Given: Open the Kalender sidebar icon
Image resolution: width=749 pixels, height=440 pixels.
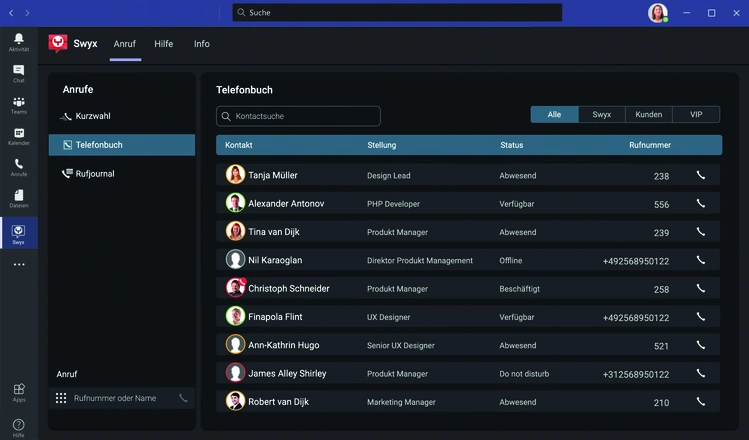Looking at the screenshot, I should coord(18,136).
